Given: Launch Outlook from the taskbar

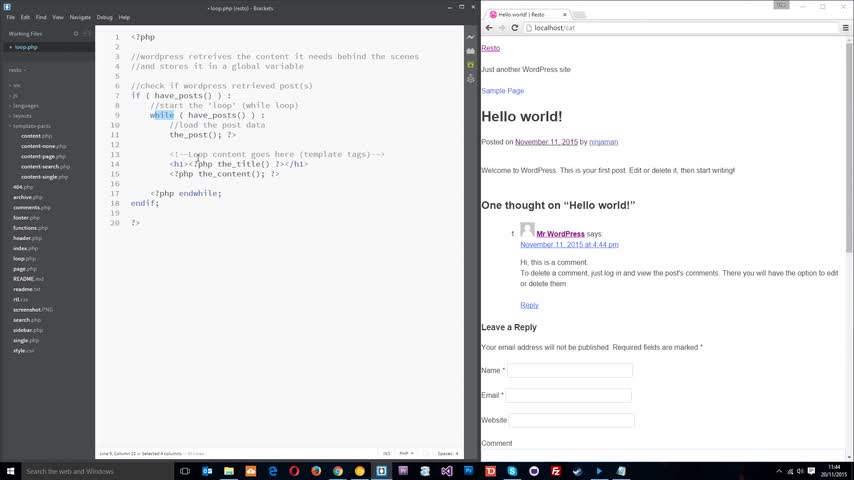Looking at the screenshot, I should pyautogui.click(x=207, y=471).
